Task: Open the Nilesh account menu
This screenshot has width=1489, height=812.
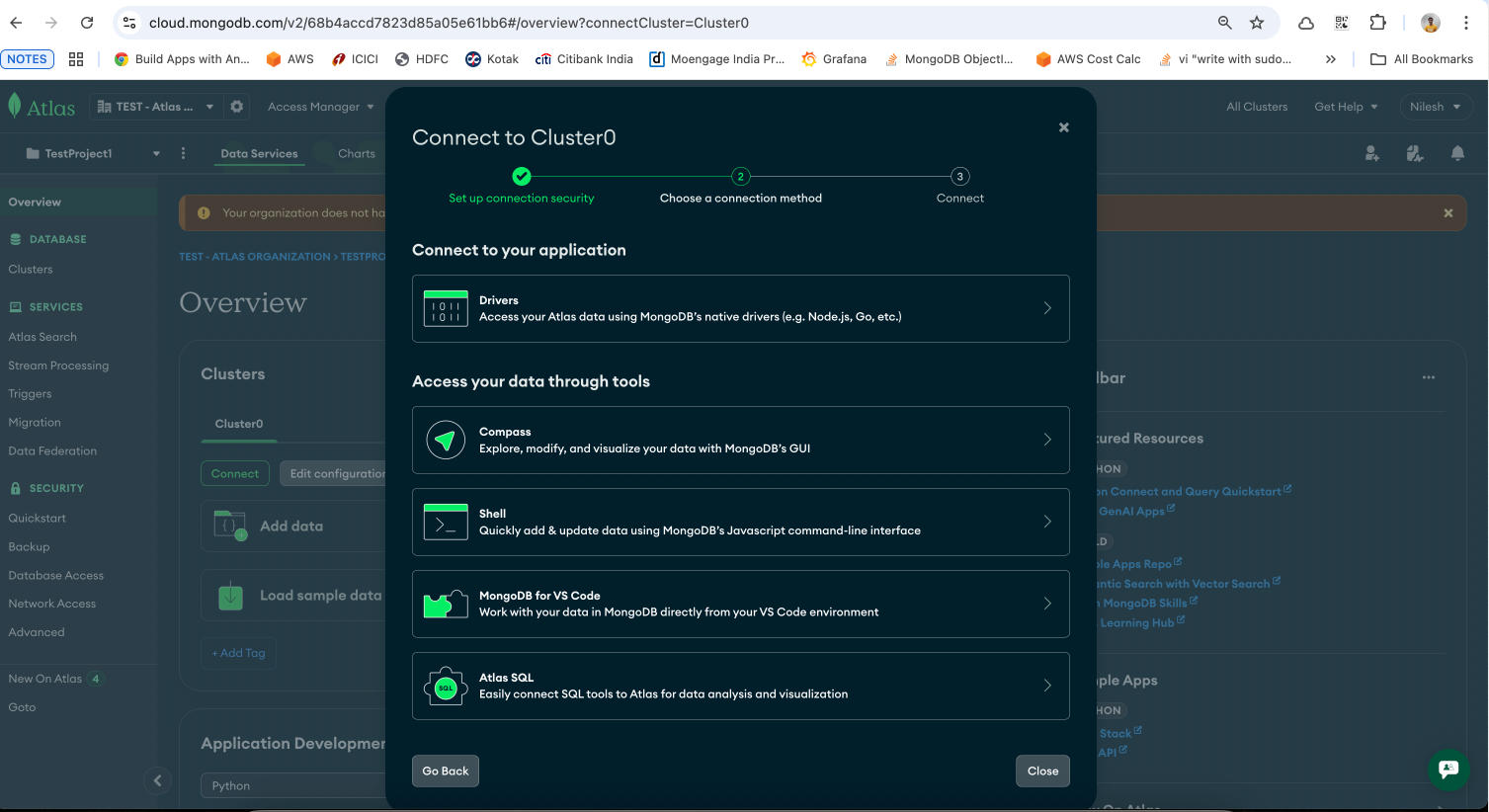Action: point(1435,106)
